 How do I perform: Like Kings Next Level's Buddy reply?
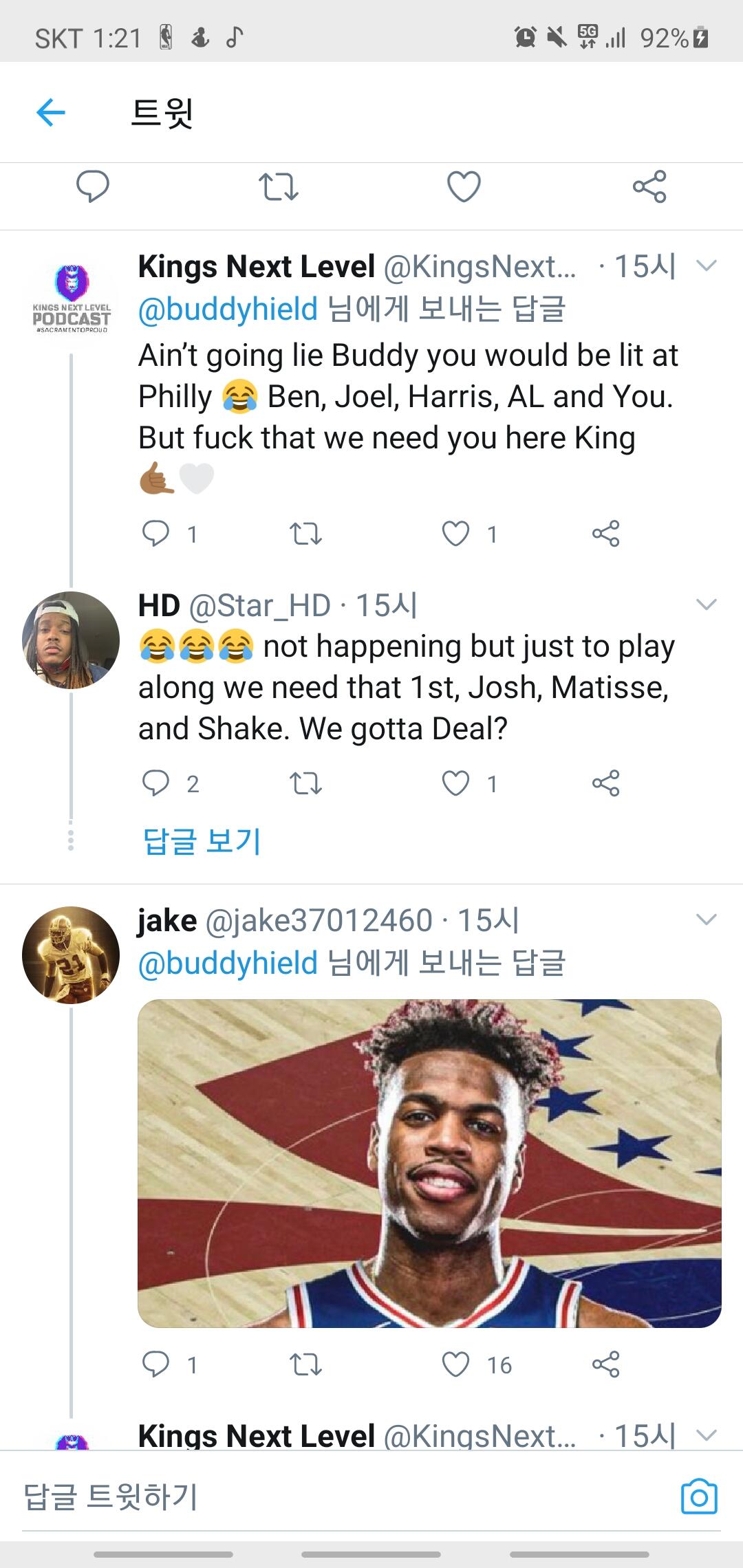click(455, 534)
